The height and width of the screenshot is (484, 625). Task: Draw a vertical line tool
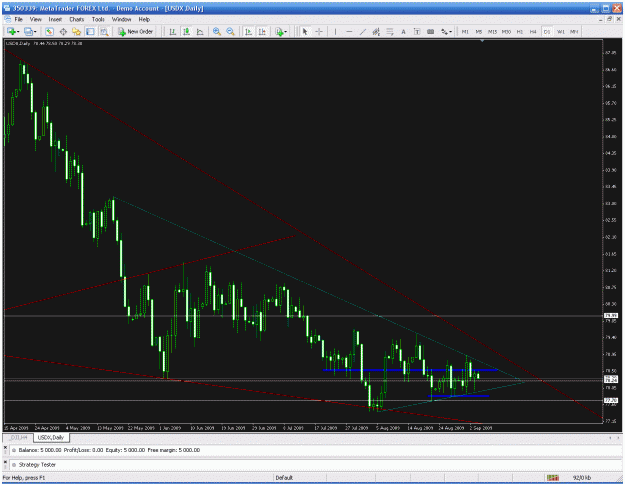[x=335, y=31]
